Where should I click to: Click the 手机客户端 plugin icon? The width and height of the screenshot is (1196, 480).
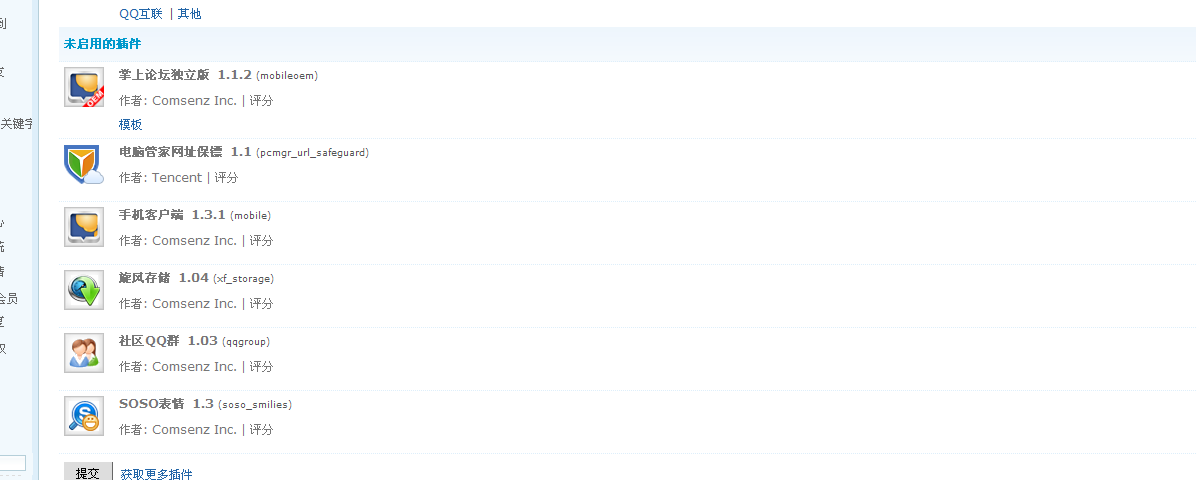click(x=84, y=227)
